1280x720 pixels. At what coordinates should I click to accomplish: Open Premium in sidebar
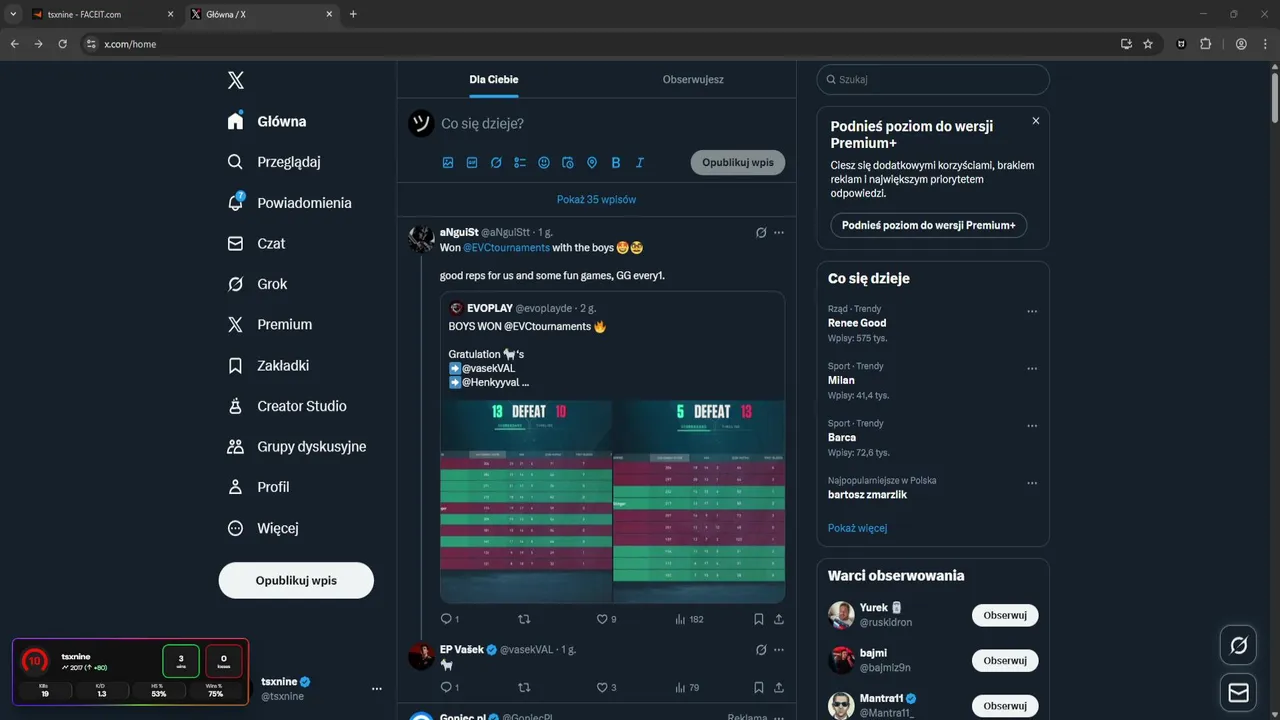[x=269, y=324]
